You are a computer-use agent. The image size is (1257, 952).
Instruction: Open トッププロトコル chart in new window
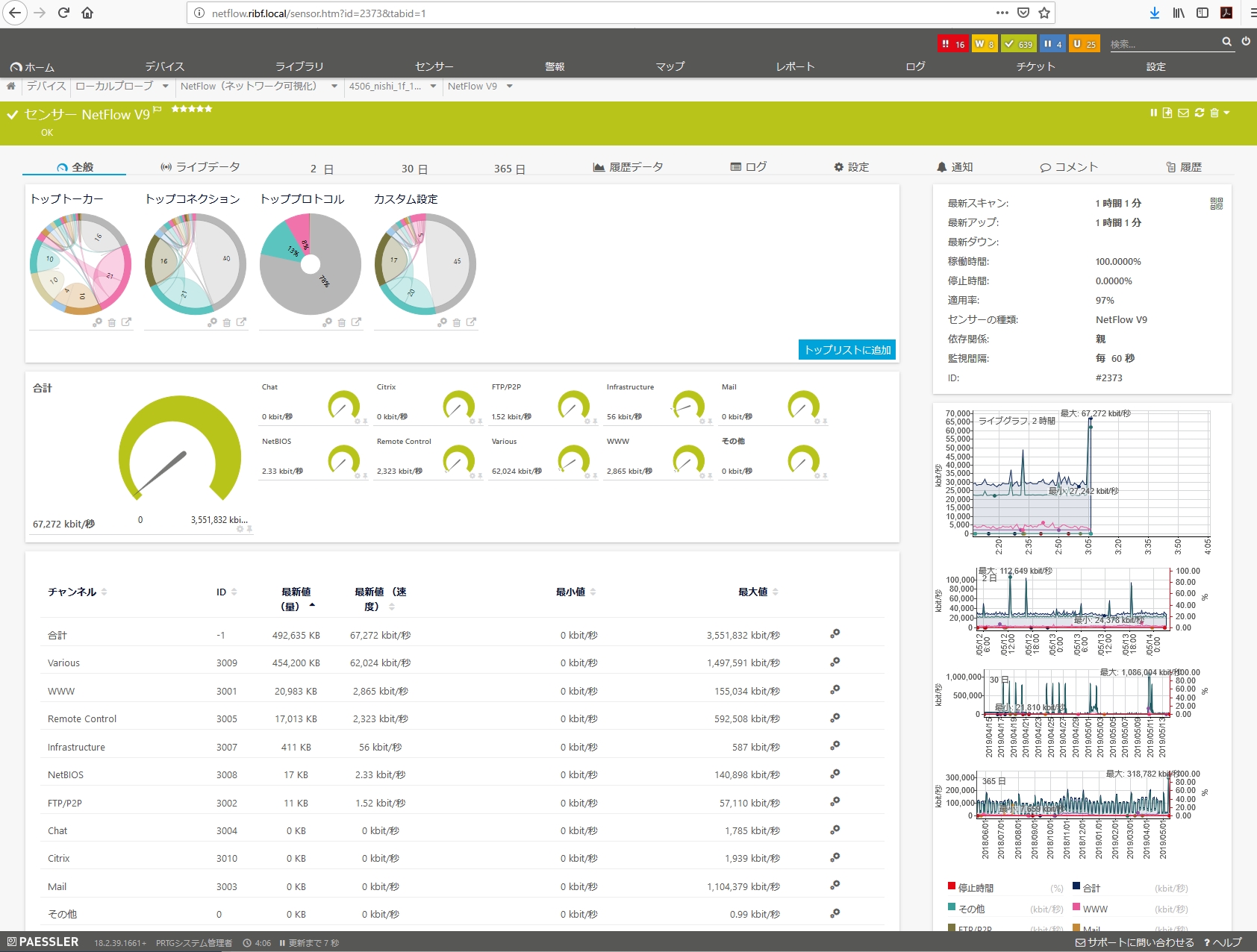tap(357, 322)
